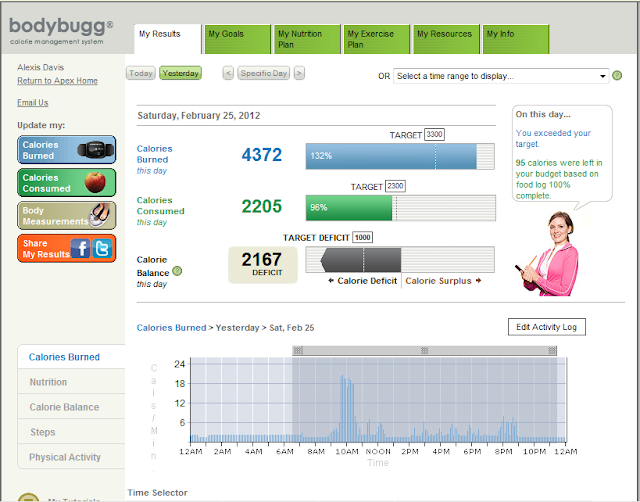This screenshot has height=502, width=640.
Task: Click the Specific Day button
Action: 264,73
